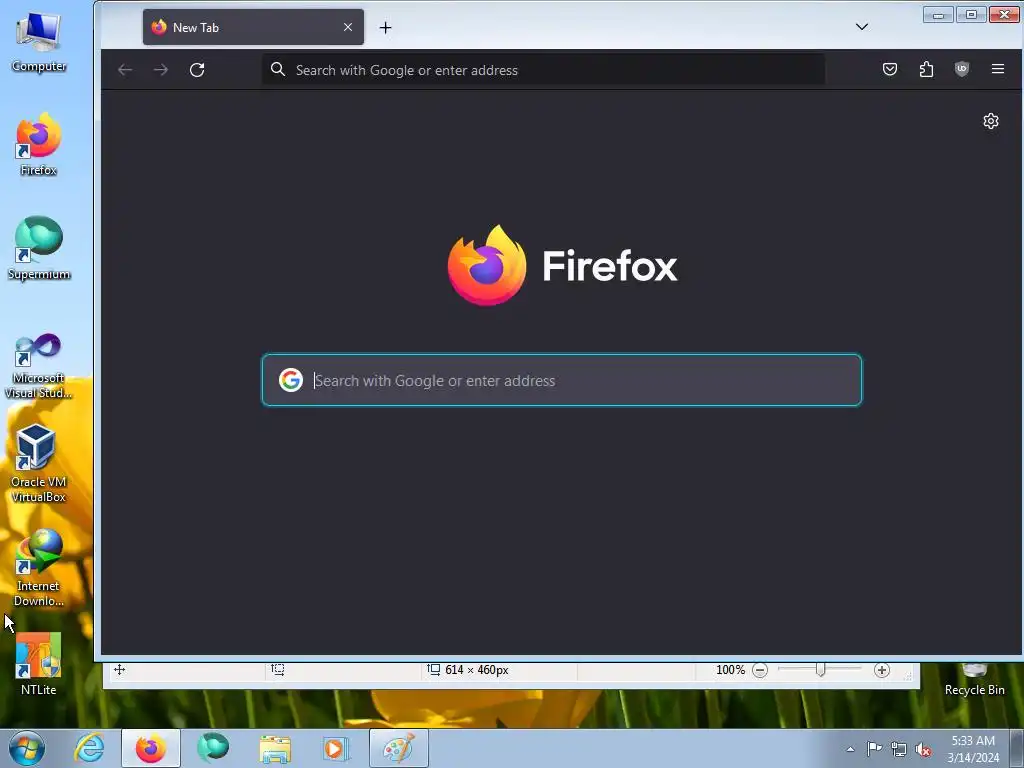
Task: Select the Supermium desktop shortcut
Action: 39,248
